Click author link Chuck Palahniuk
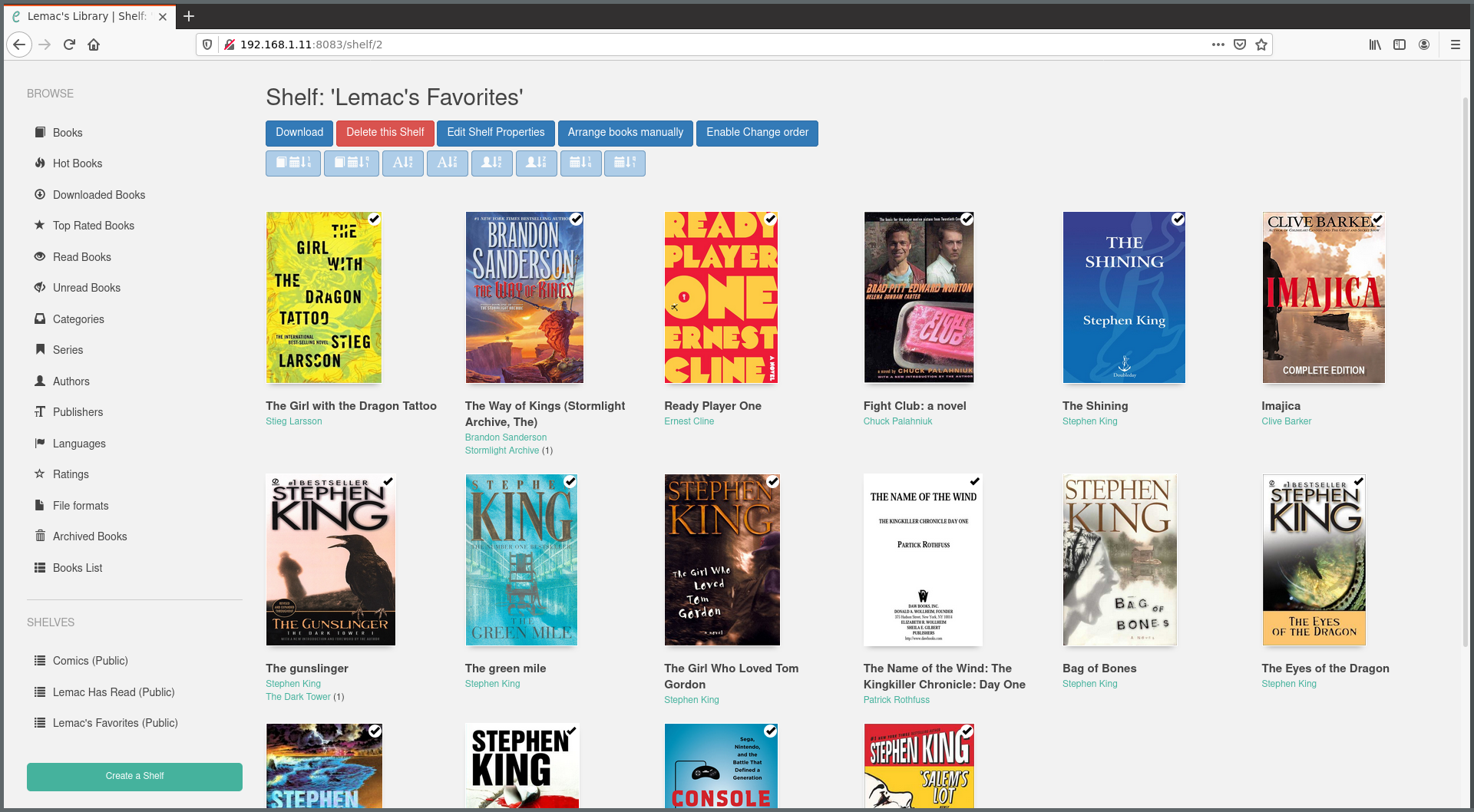 click(897, 421)
